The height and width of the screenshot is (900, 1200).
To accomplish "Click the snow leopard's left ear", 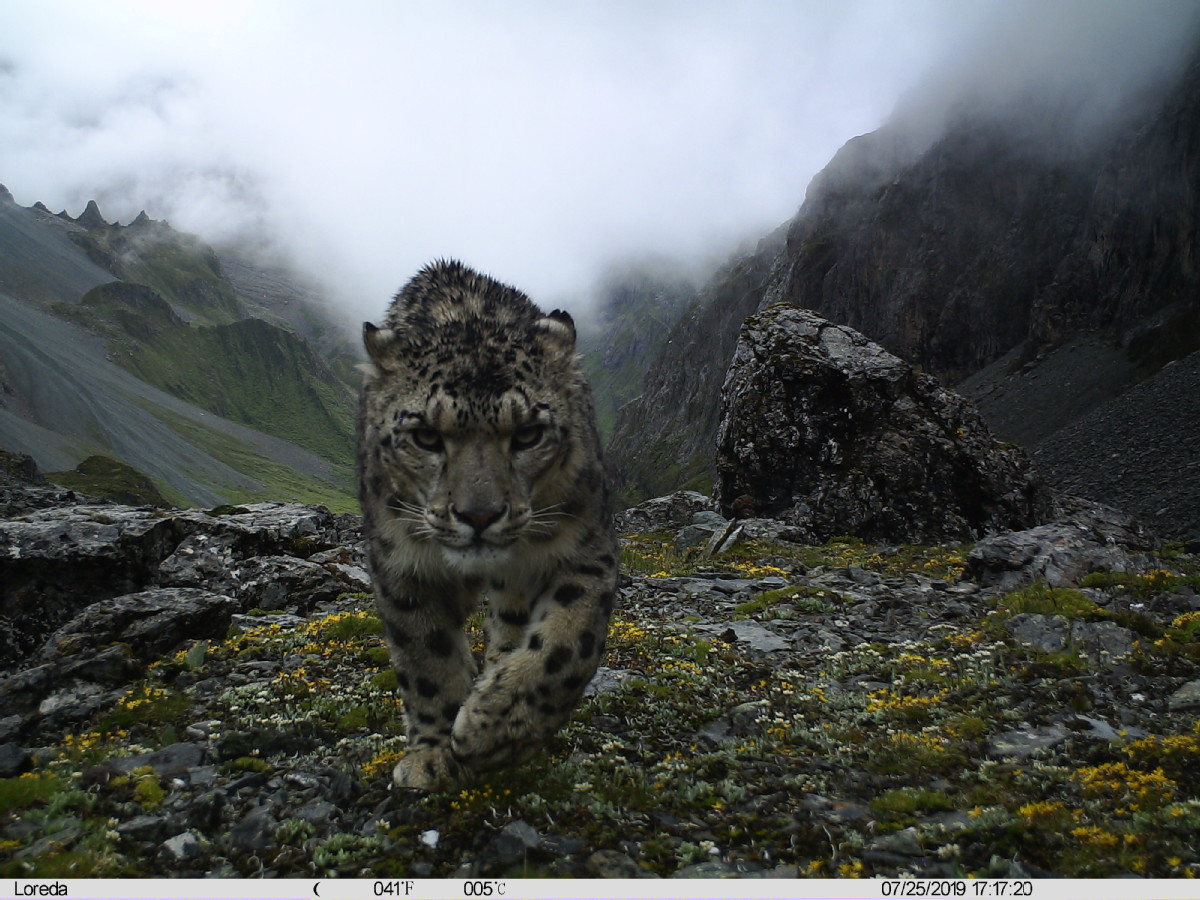I will pyautogui.click(x=378, y=342).
